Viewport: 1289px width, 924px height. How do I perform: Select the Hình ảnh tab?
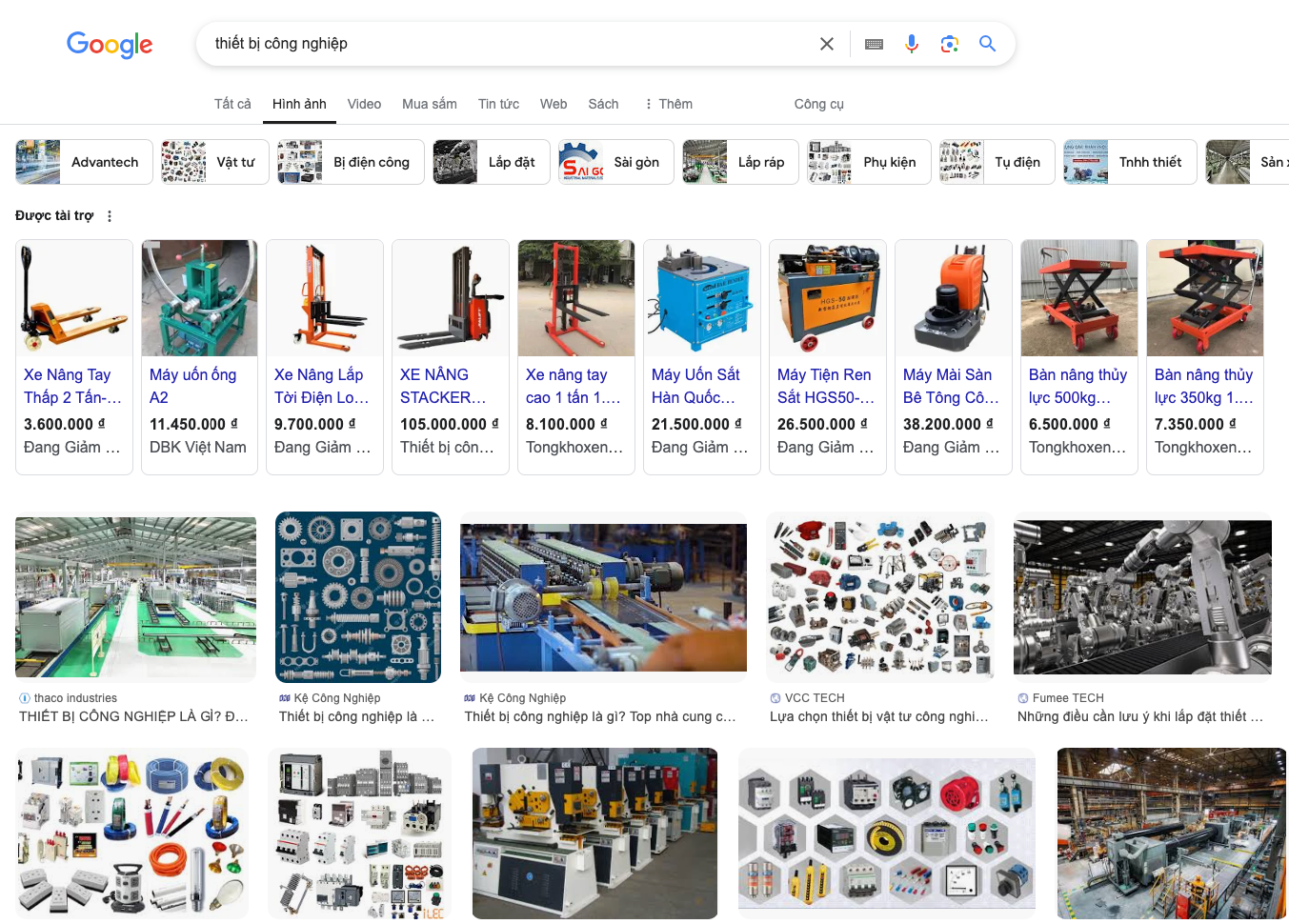click(299, 104)
